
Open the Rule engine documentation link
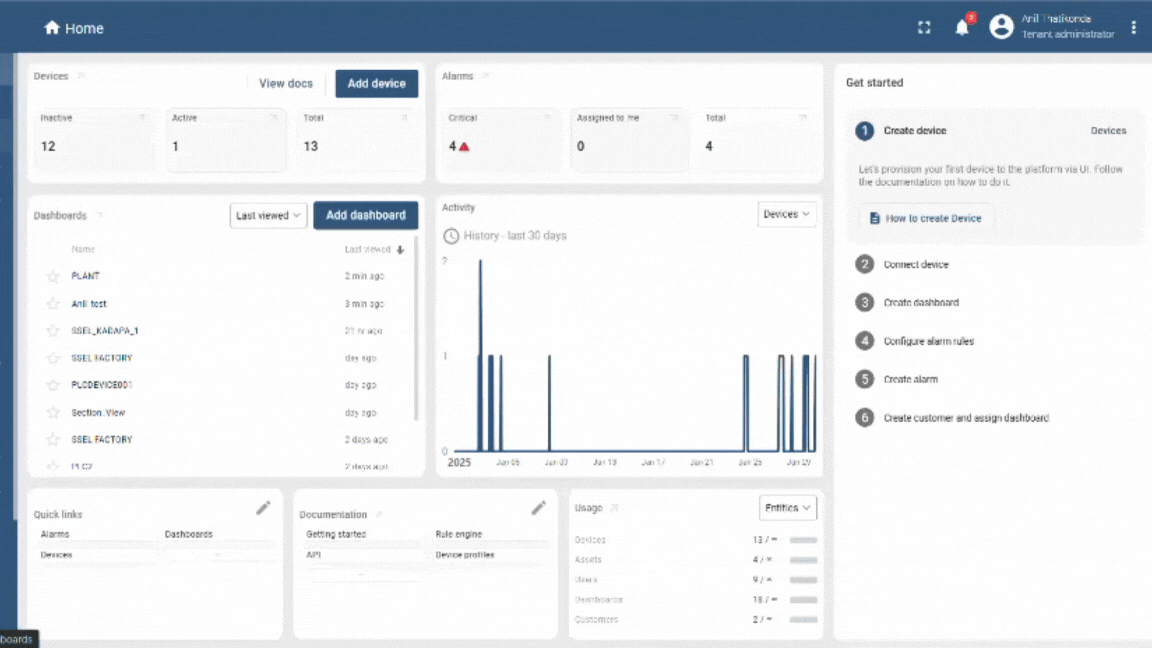(x=459, y=535)
